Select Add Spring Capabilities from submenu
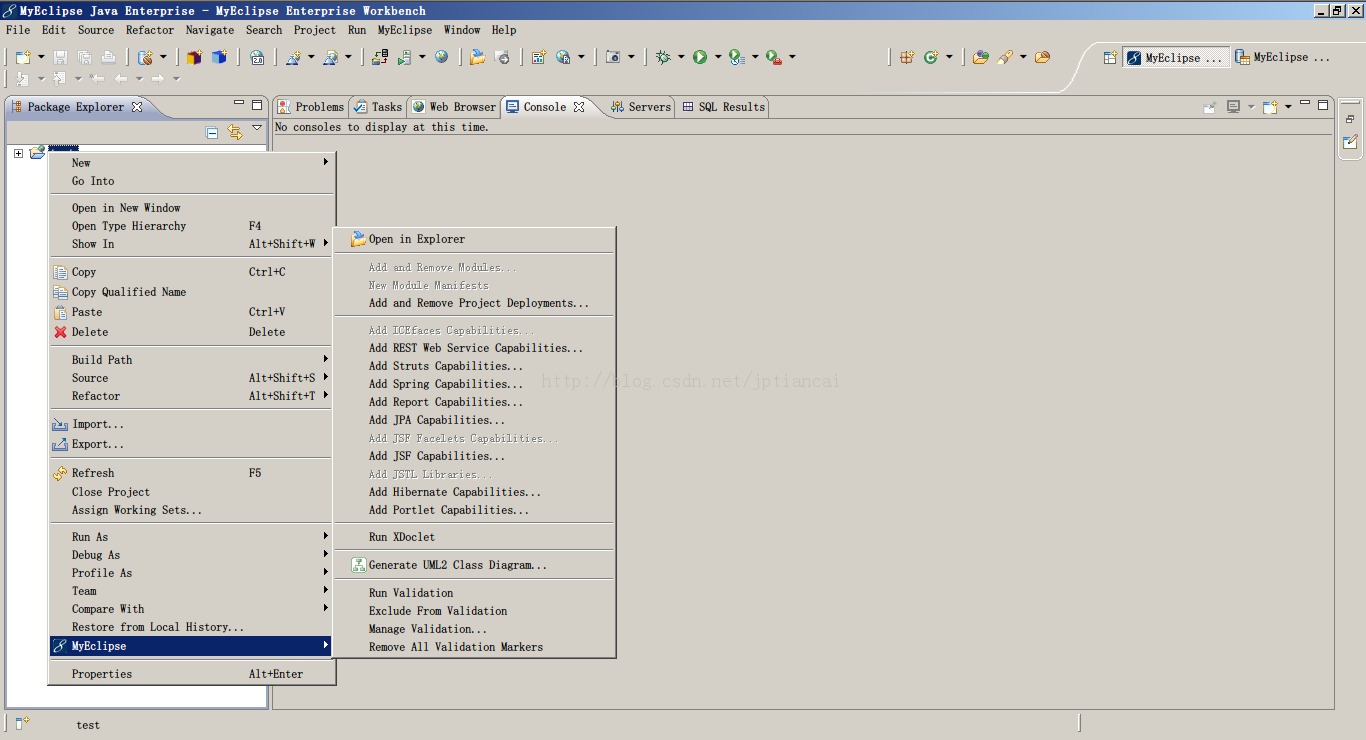The width and height of the screenshot is (1366, 740). point(445,384)
